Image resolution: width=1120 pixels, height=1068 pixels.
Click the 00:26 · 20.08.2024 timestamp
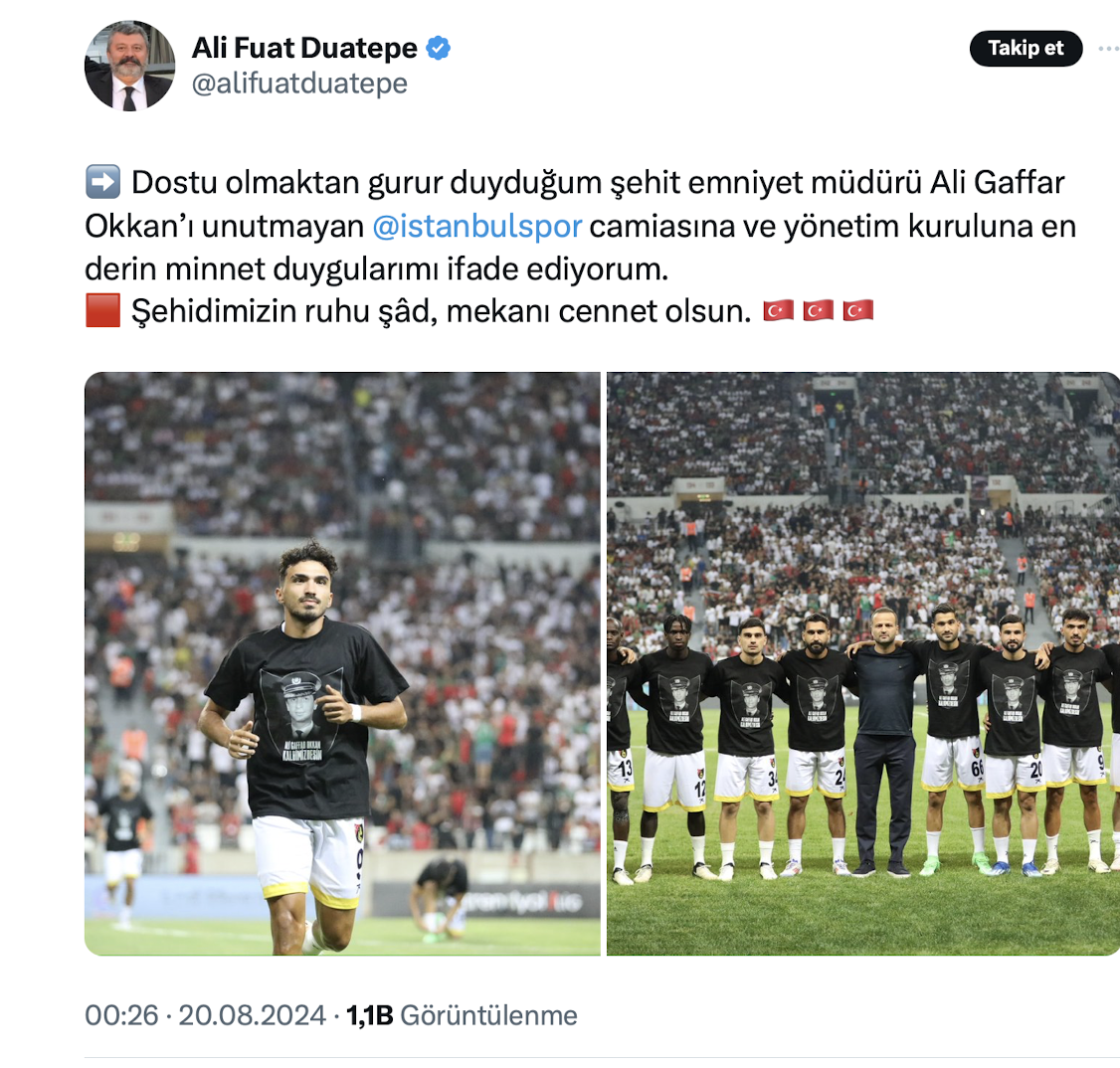tap(205, 1015)
